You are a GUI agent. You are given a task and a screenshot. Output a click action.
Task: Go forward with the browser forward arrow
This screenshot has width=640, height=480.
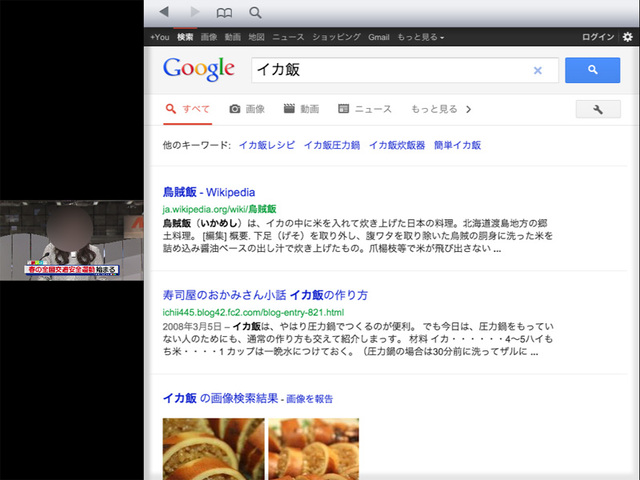(195, 12)
